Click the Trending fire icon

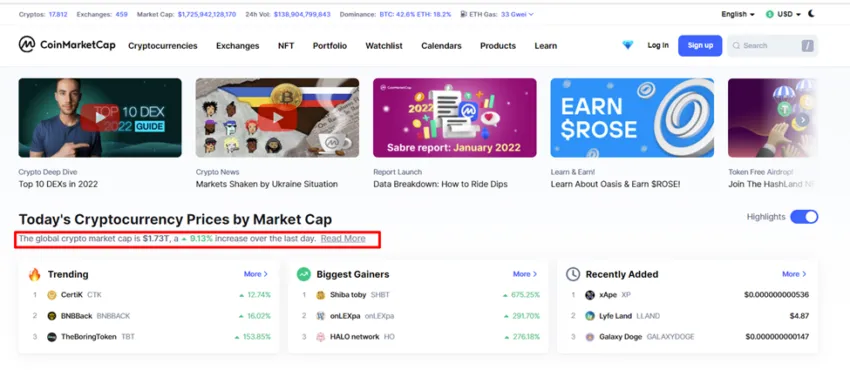point(35,274)
